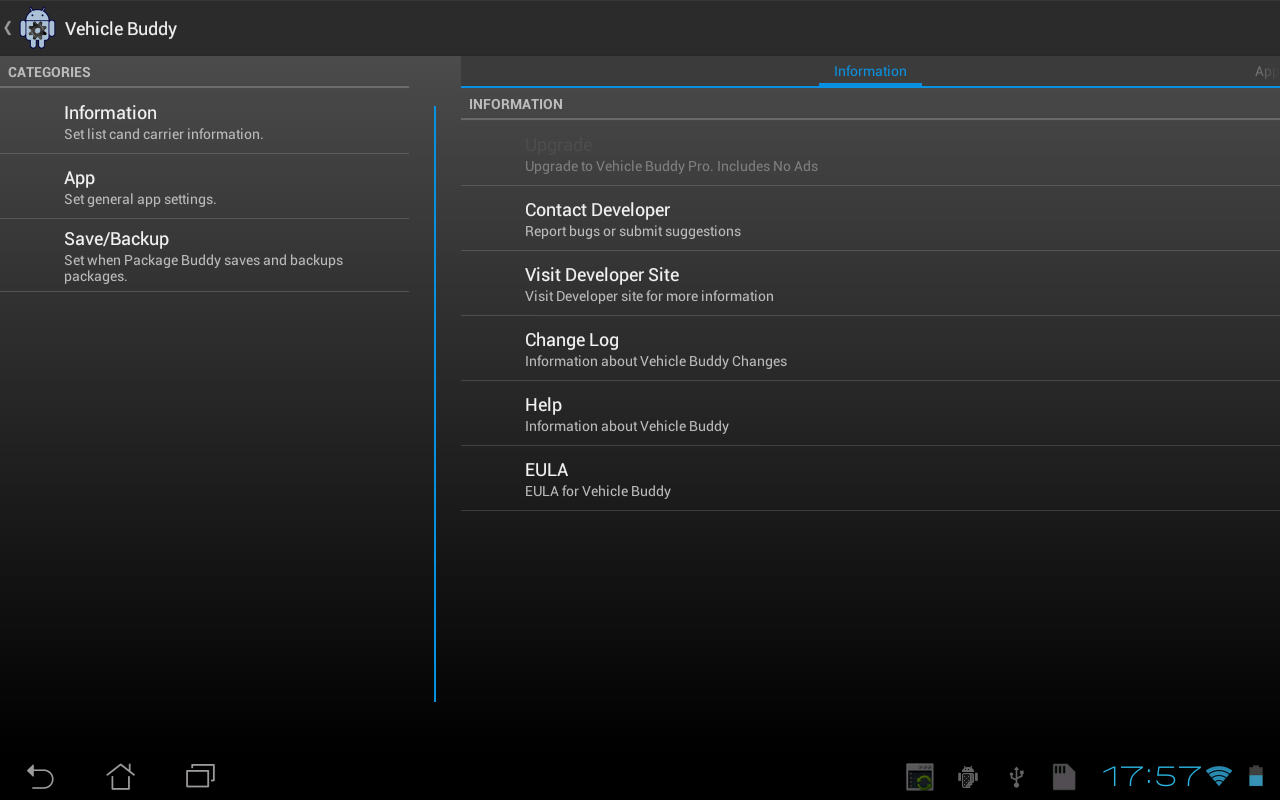Open the clock showing 17:57
The height and width of the screenshot is (800, 1280).
point(1151,776)
